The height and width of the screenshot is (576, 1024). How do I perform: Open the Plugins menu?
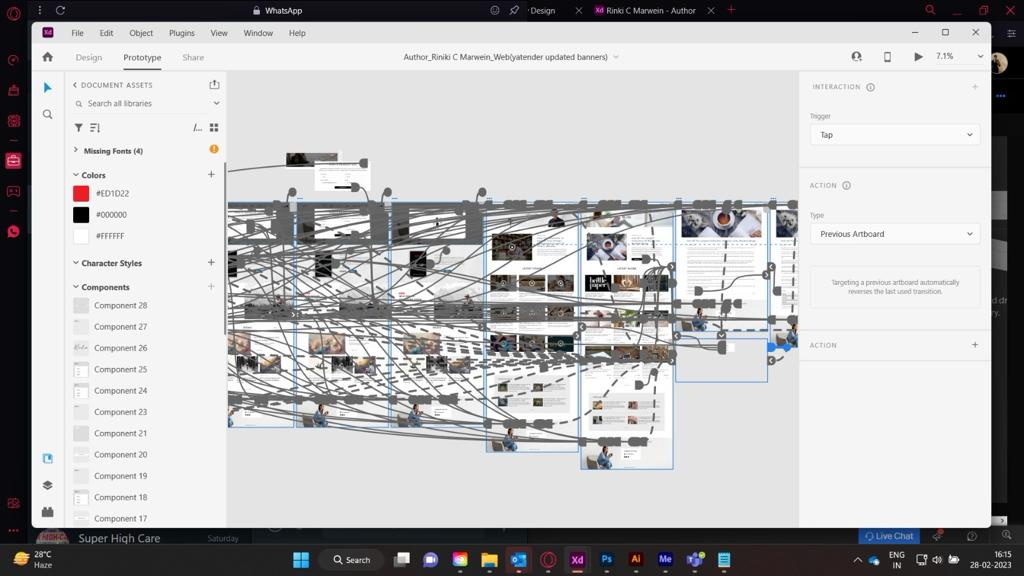click(182, 33)
